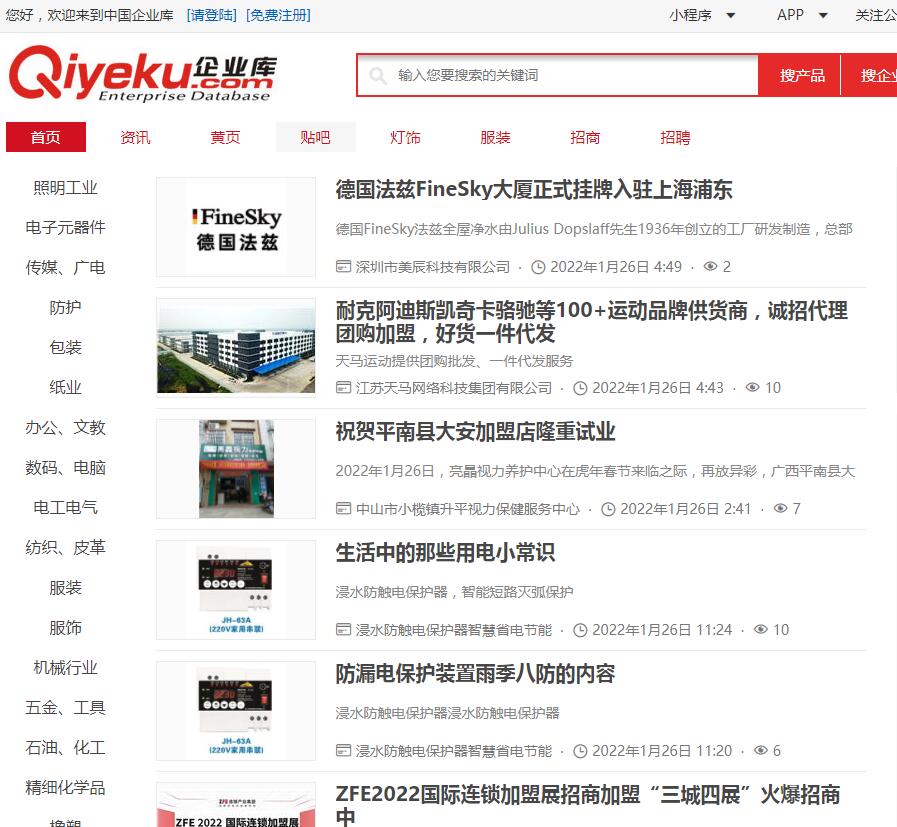Click company link 深圳市美辰科技有限公司

point(432,267)
